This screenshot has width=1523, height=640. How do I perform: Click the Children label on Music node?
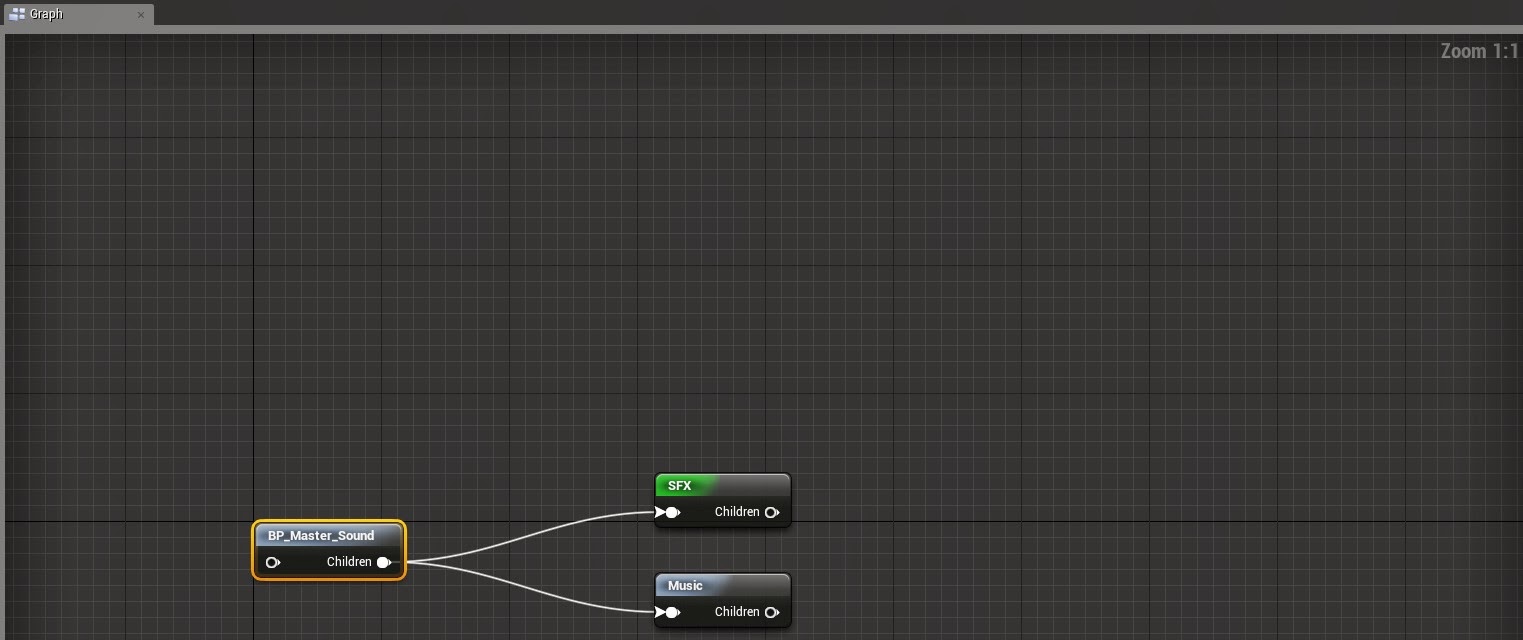click(x=737, y=612)
